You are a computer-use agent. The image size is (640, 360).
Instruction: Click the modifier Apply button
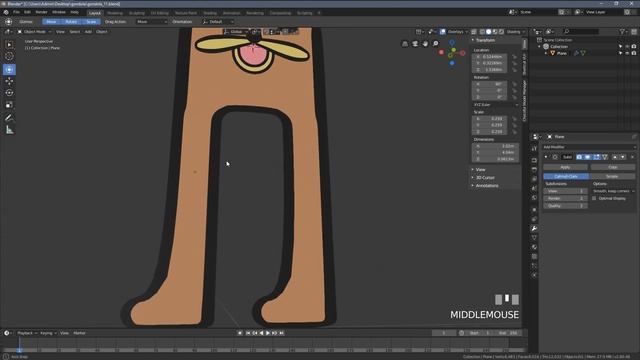(565, 167)
